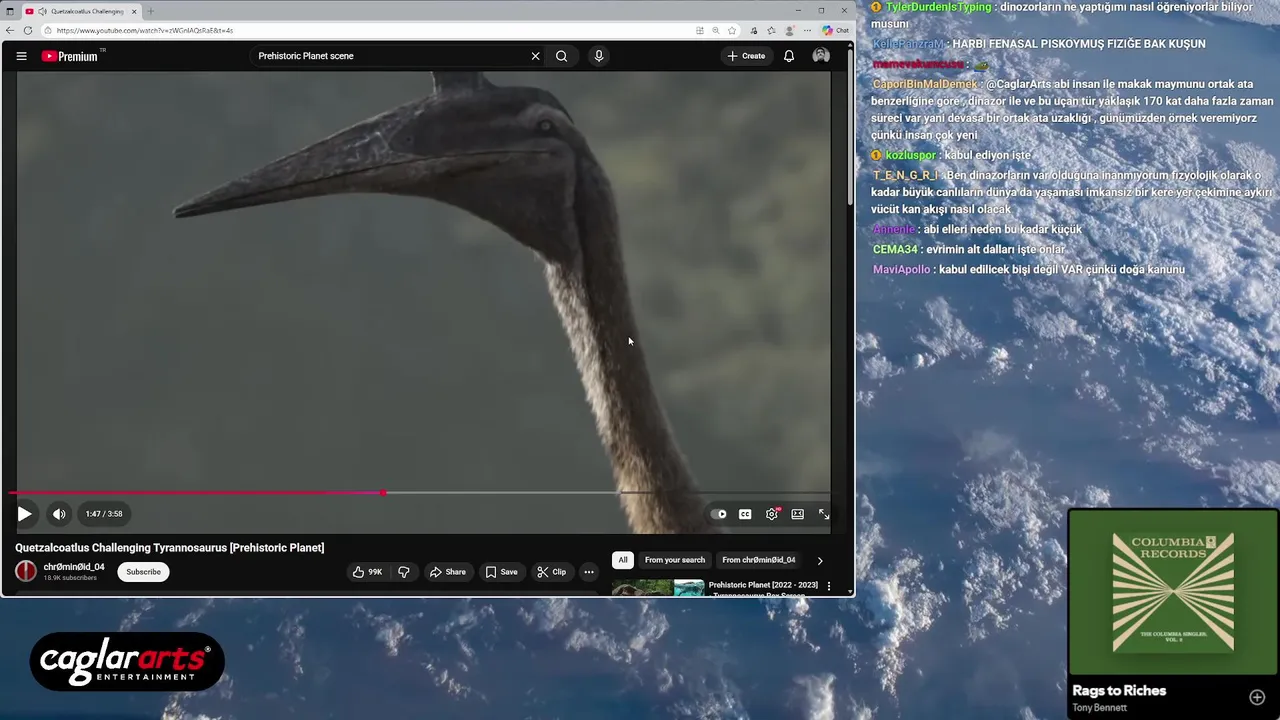
Task: Reload the page with refresh icon
Action: [28, 30]
